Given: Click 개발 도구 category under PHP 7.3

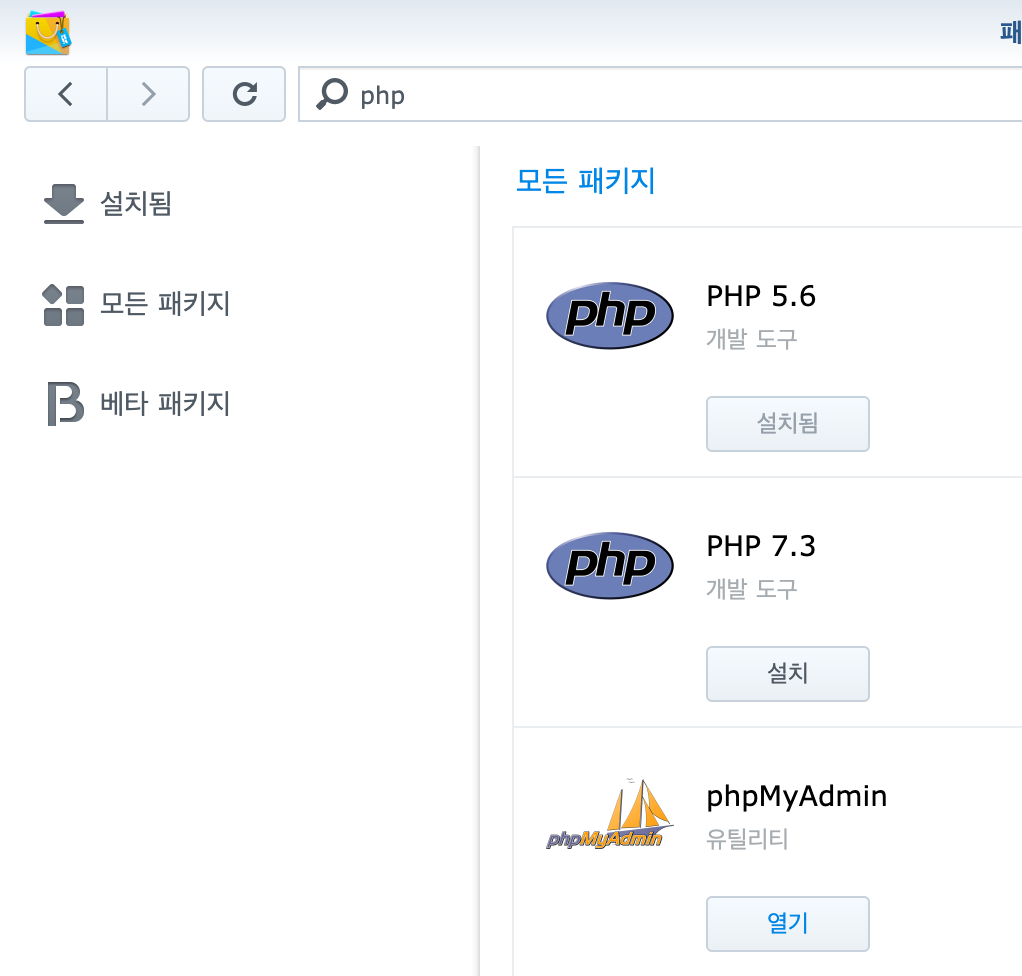Looking at the screenshot, I should pos(752,589).
